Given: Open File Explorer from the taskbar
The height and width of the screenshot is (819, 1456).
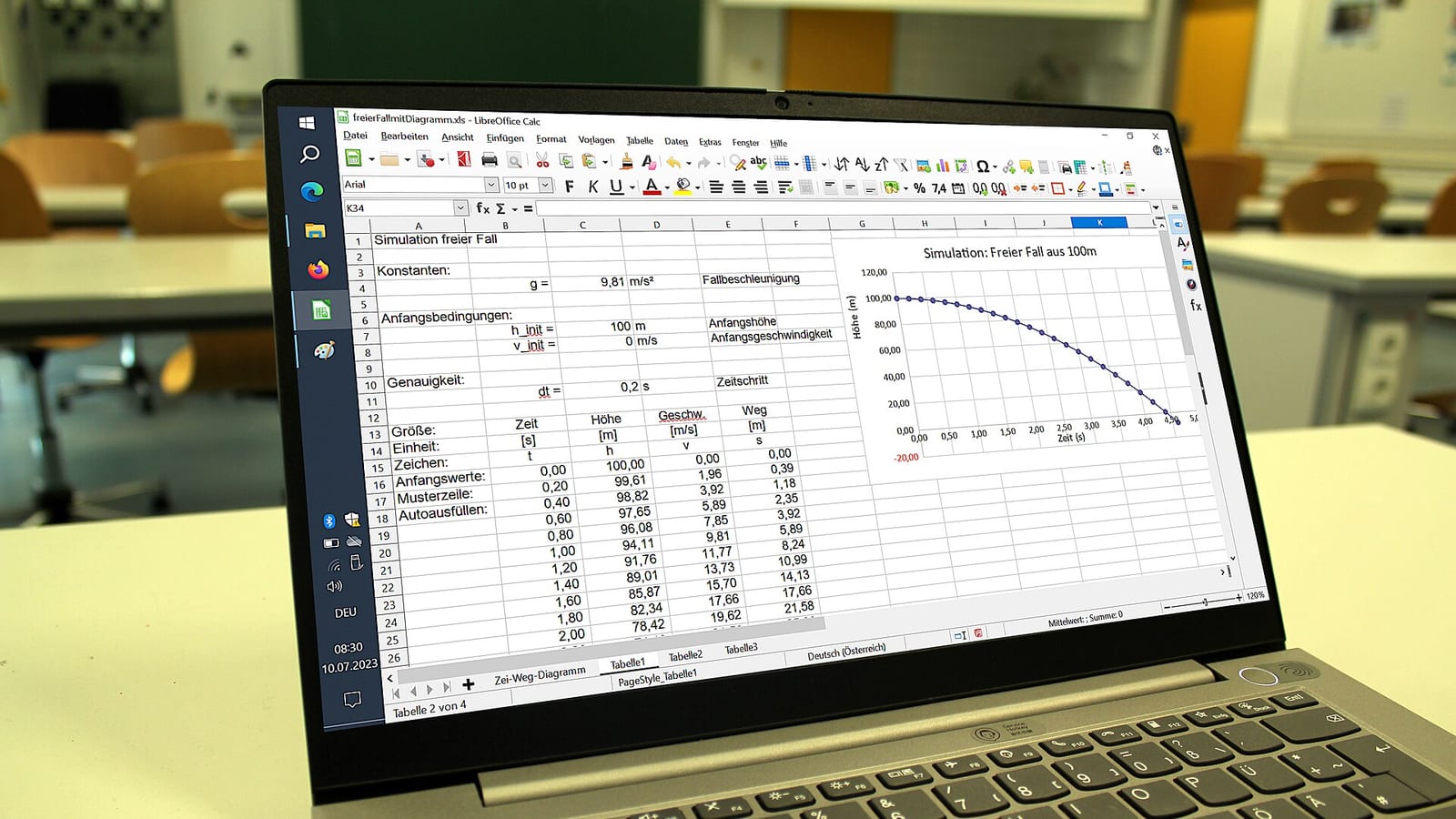Looking at the screenshot, I should 315,230.
